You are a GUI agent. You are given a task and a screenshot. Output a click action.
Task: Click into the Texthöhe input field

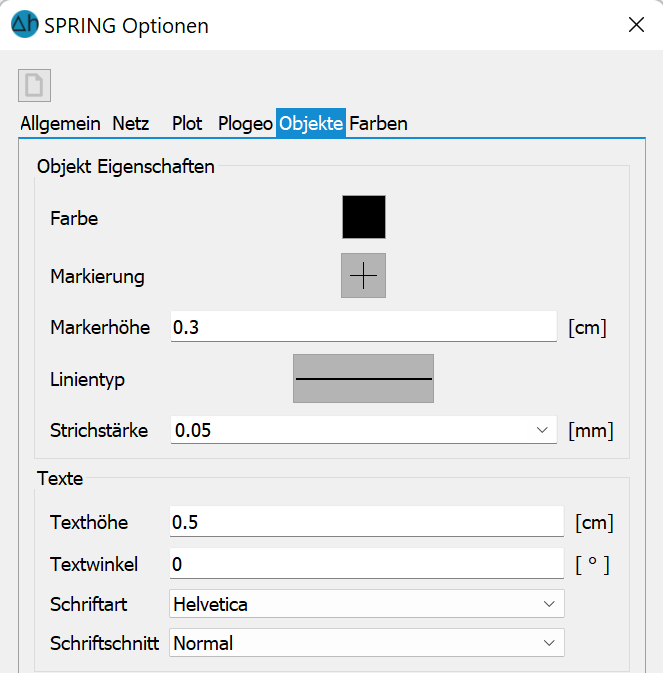pos(366,521)
